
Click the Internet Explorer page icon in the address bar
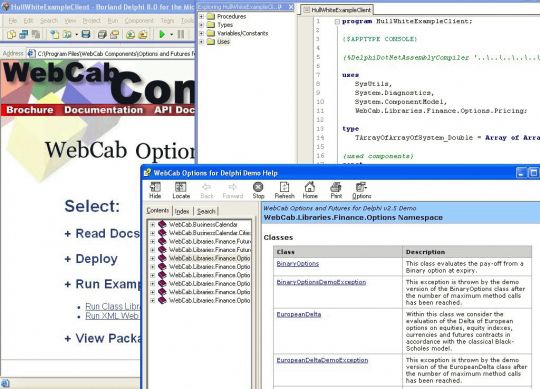coord(31,53)
